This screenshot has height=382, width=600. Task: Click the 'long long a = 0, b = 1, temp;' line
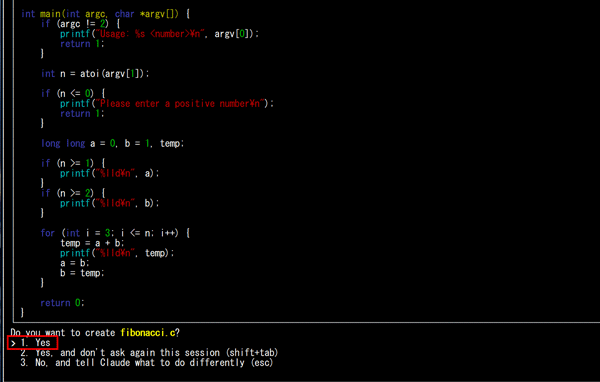click(112, 144)
